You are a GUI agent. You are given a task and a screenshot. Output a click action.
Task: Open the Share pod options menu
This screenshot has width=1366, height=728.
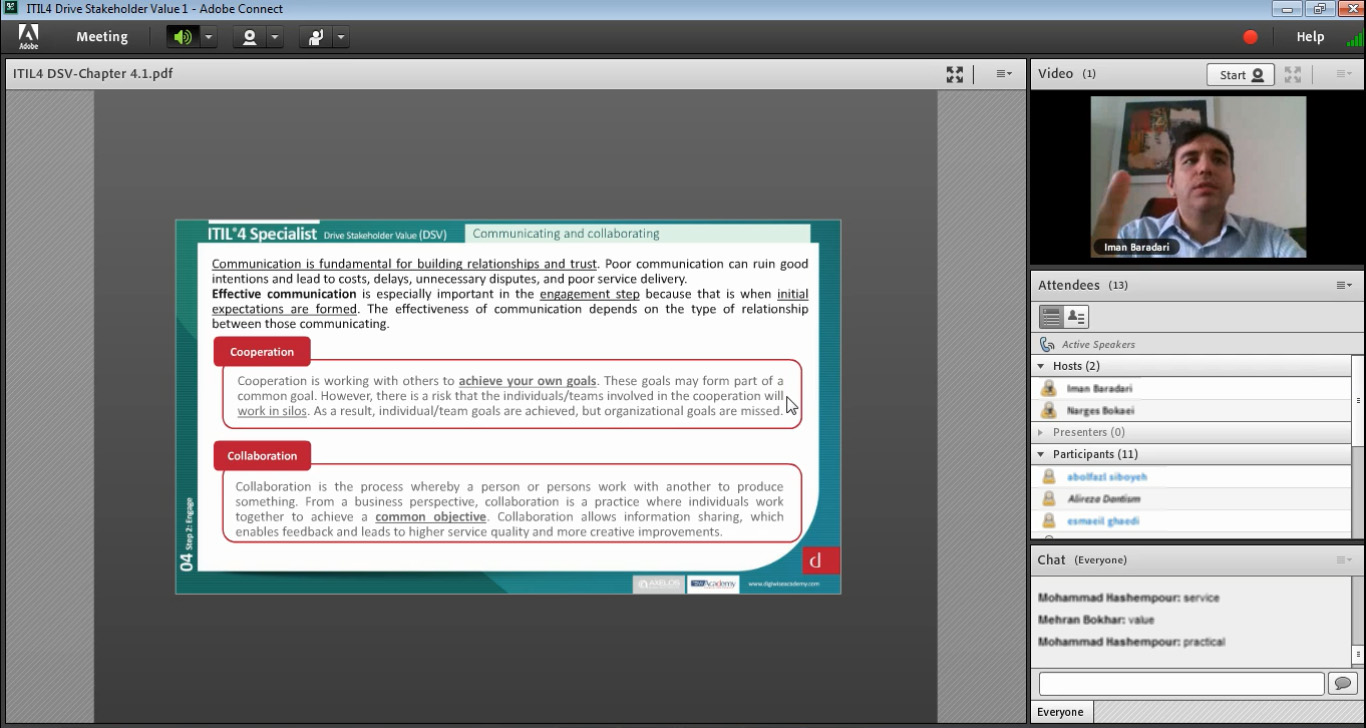1004,74
